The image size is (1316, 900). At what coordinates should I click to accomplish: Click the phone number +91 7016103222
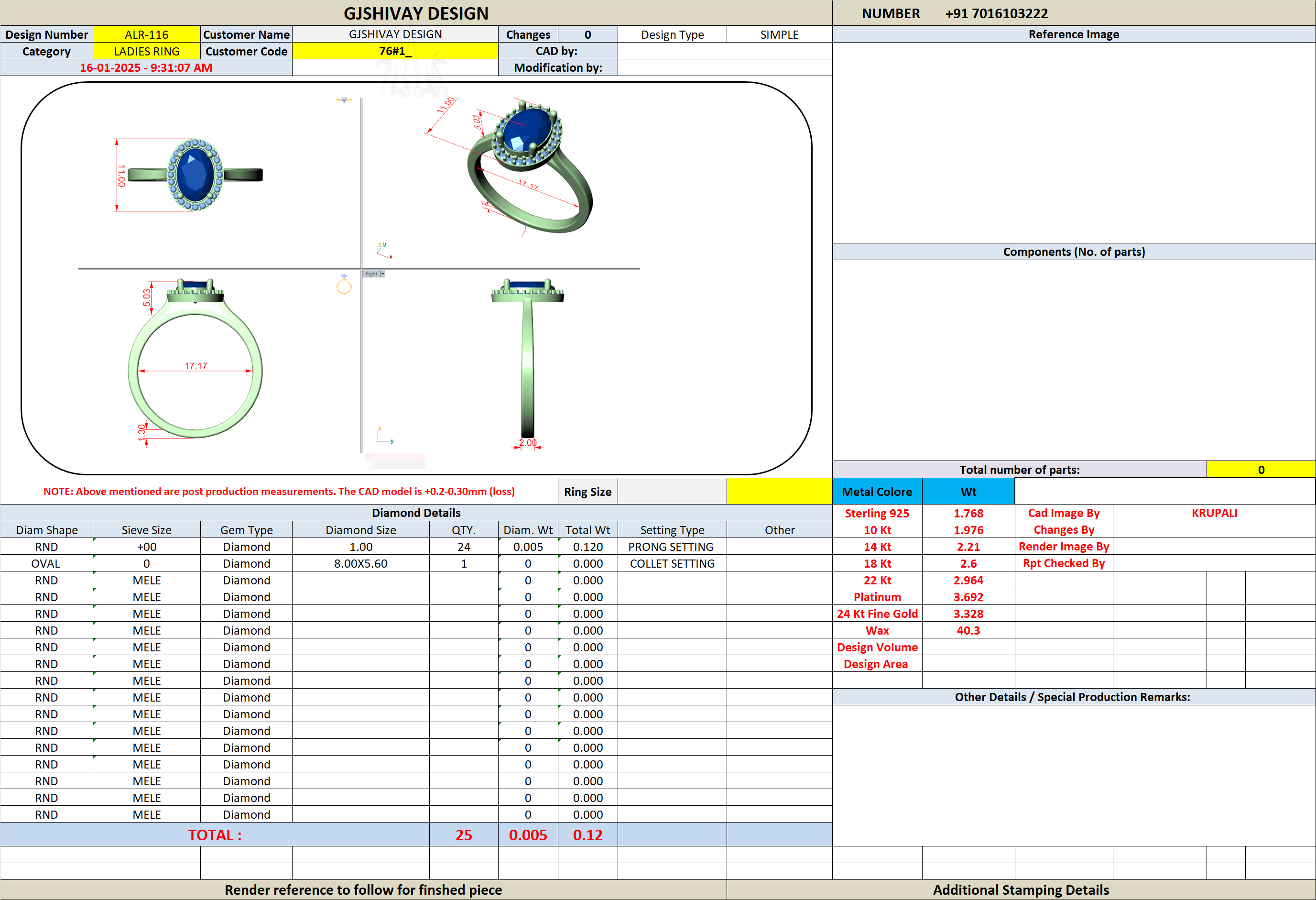996,13
